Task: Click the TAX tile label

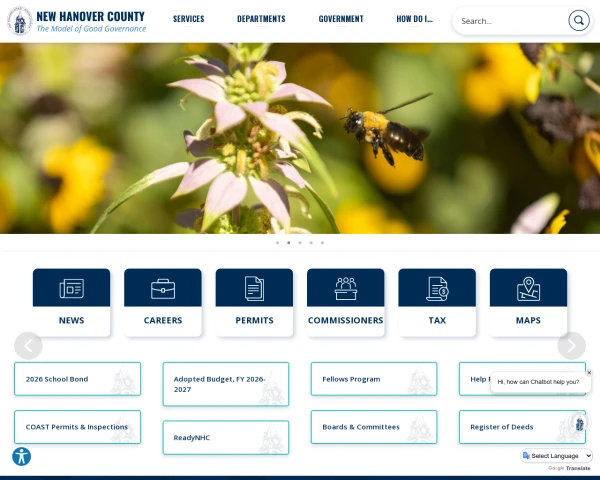Action: click(437, 320)
